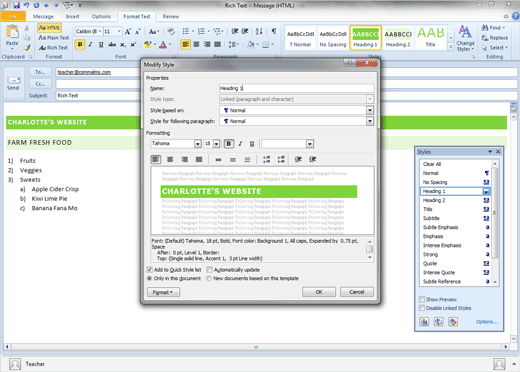520x372 pixels.
Task: Click ribbon Align Text Left icon
Action: [x=185, y=44]
